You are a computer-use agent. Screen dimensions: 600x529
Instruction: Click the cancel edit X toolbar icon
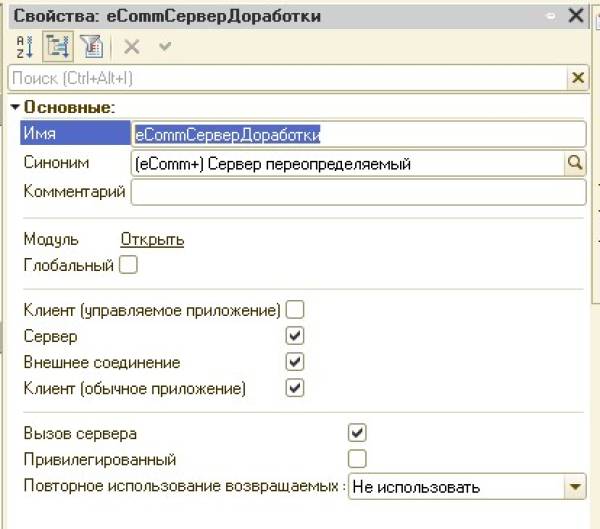(x=131, y=46)
